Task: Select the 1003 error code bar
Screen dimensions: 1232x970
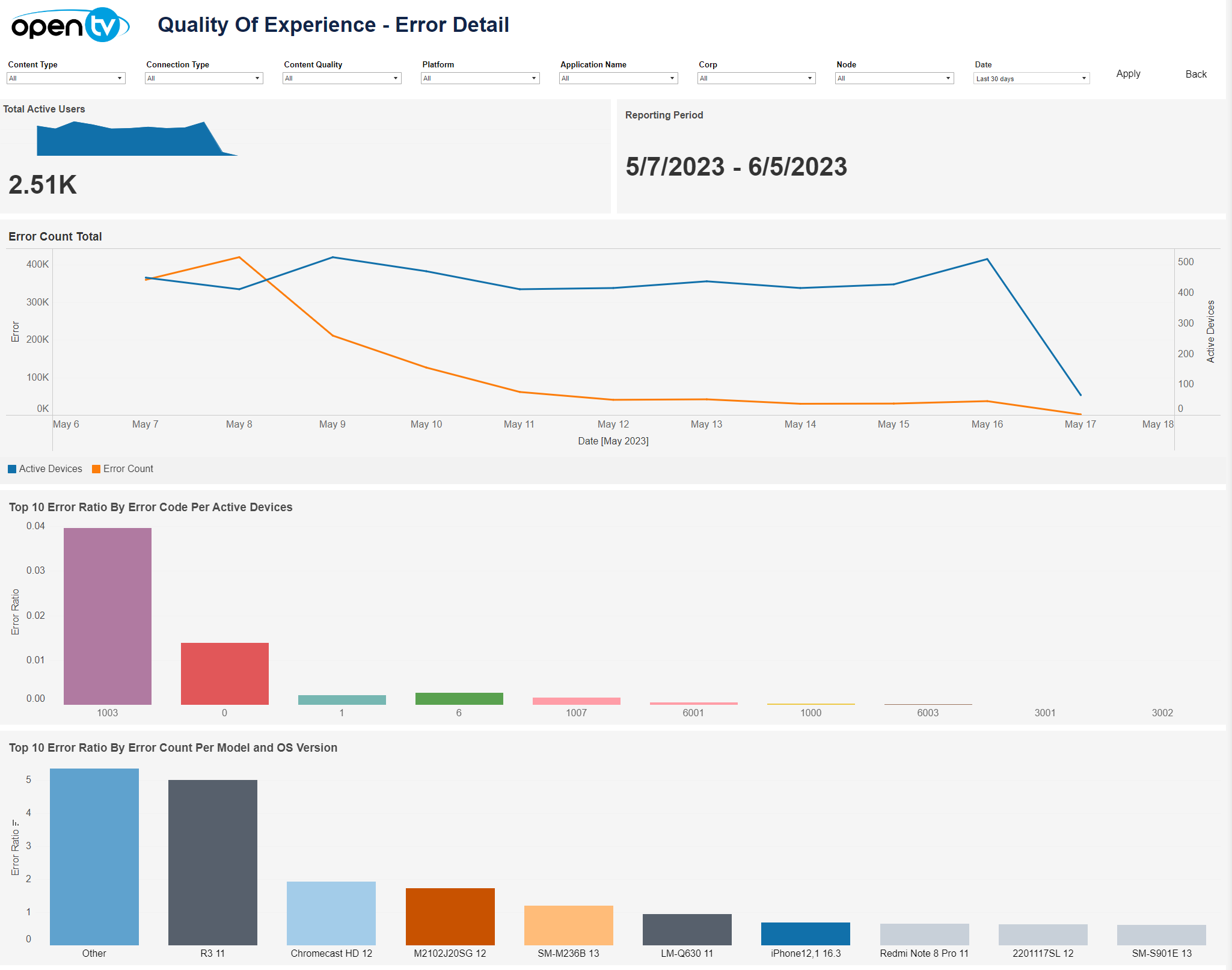Action: (108, 616)
